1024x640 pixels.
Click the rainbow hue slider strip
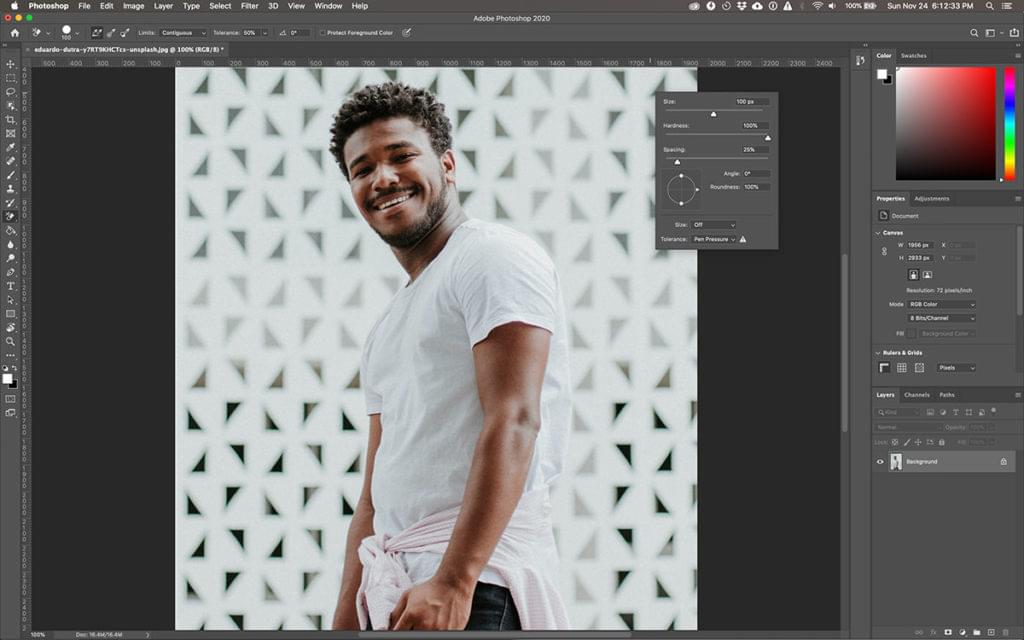pos(1009,123)
